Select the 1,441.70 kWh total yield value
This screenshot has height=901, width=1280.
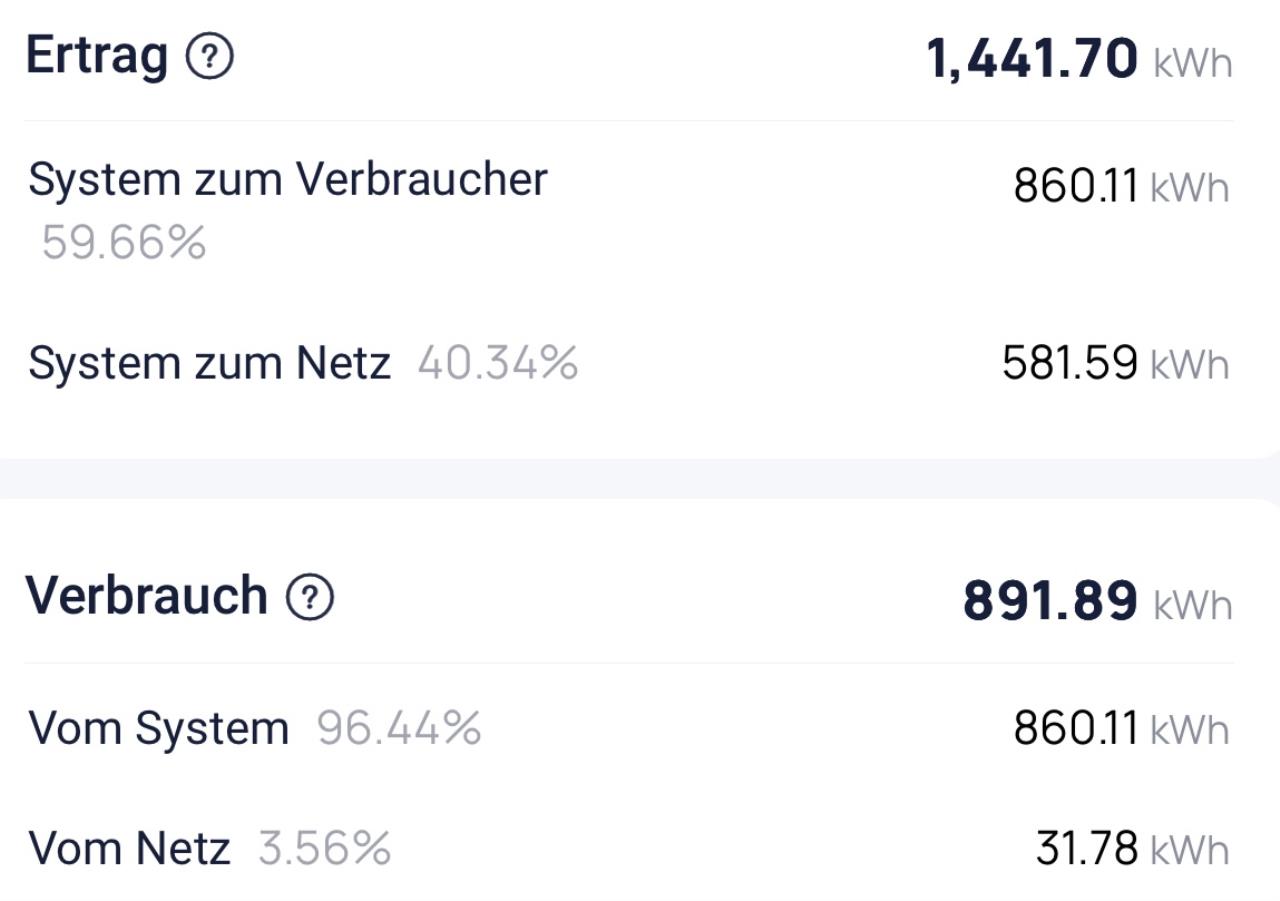pos(1032,59)
